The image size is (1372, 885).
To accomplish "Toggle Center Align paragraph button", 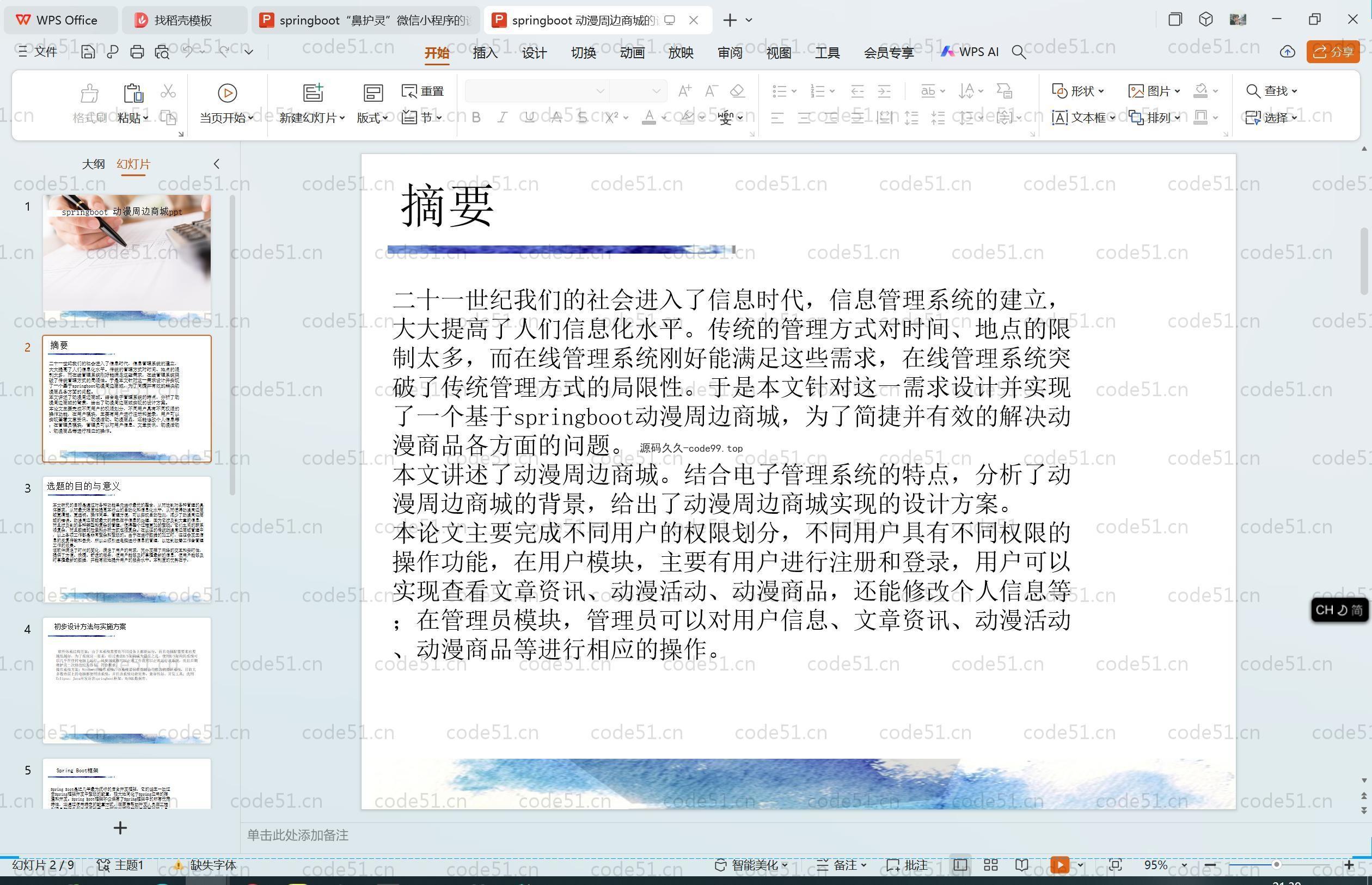I will (x=804, y=118).
